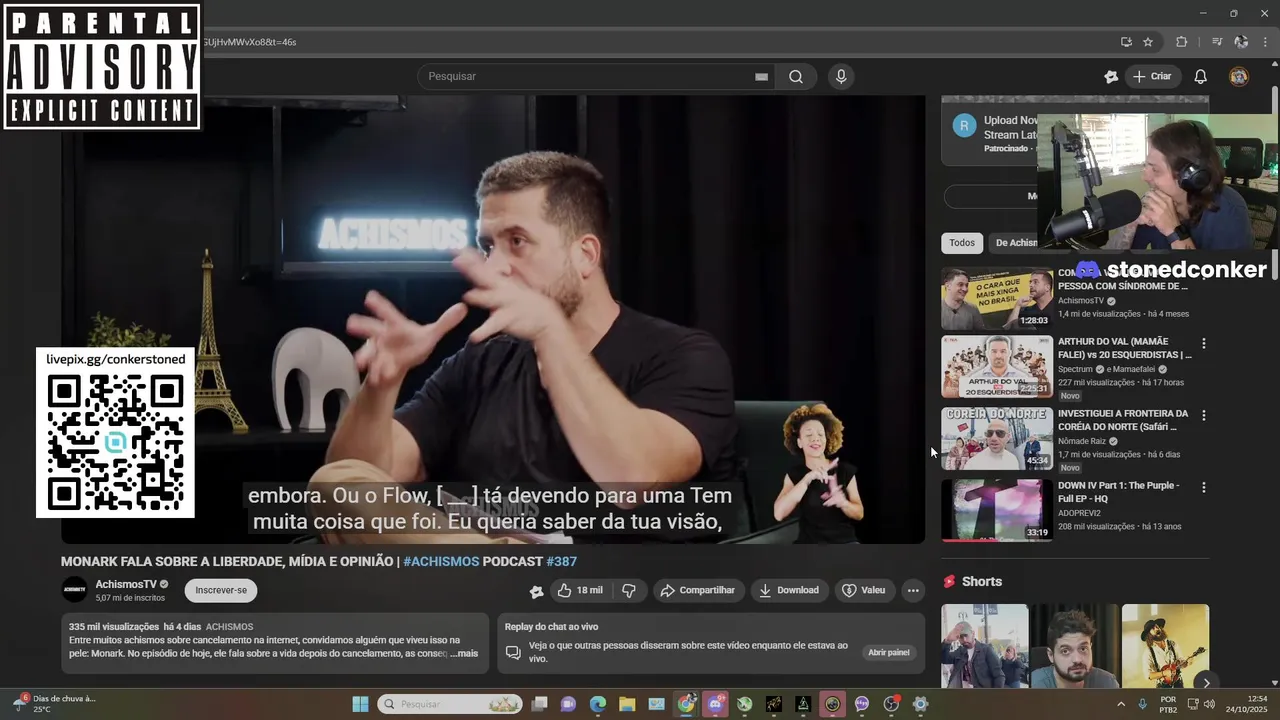The height and width of the screenshot is (720, 1280).
Task: Click the Chrome icon in the taskbar
Action: 686,704
